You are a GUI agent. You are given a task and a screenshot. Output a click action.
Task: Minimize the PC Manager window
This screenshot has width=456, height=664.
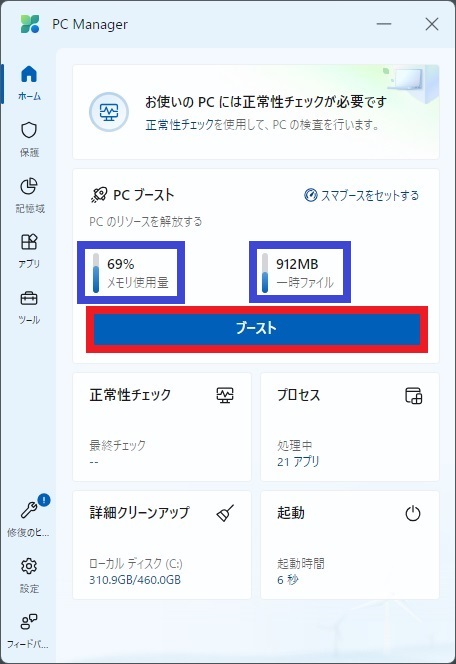coord(384,24)
